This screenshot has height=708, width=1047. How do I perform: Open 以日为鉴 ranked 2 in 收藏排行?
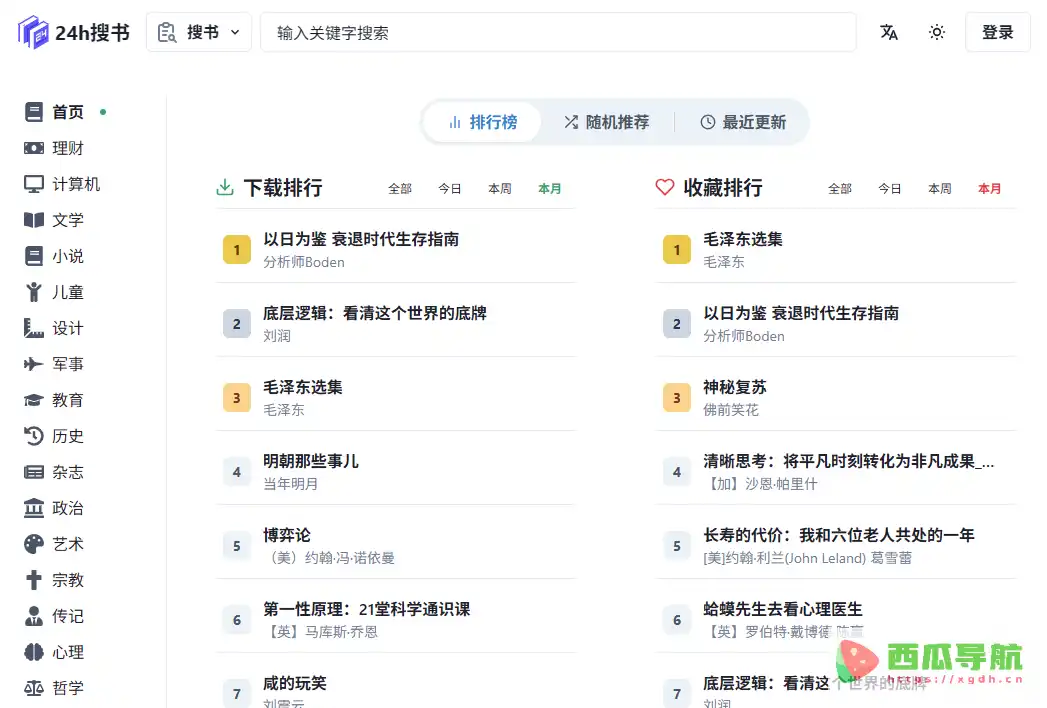pos(801,313)
